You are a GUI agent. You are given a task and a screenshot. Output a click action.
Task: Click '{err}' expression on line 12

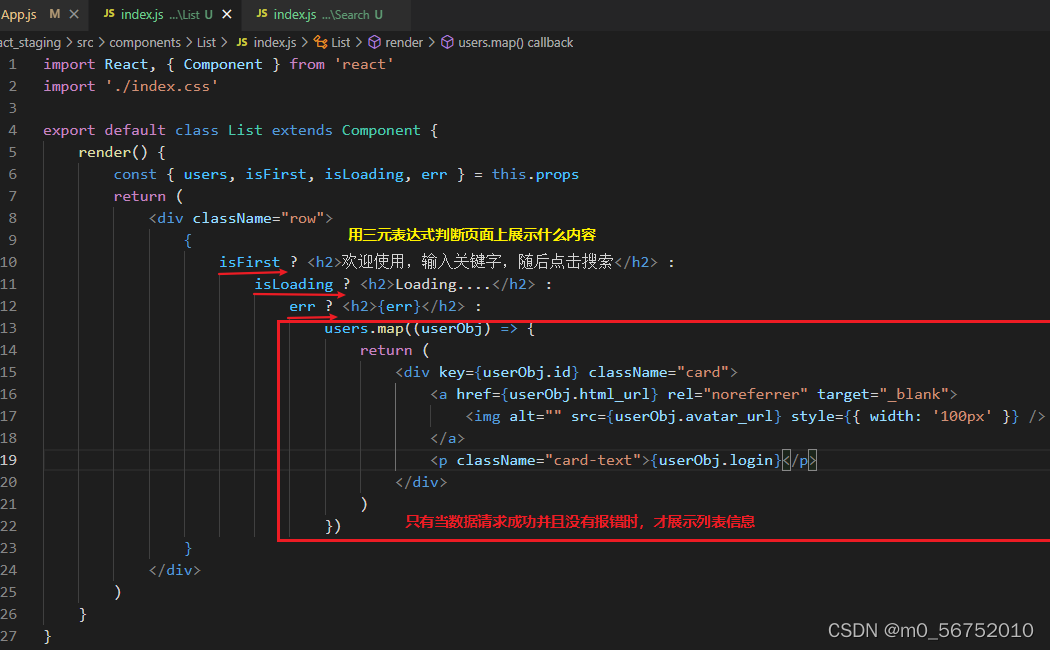399,306
